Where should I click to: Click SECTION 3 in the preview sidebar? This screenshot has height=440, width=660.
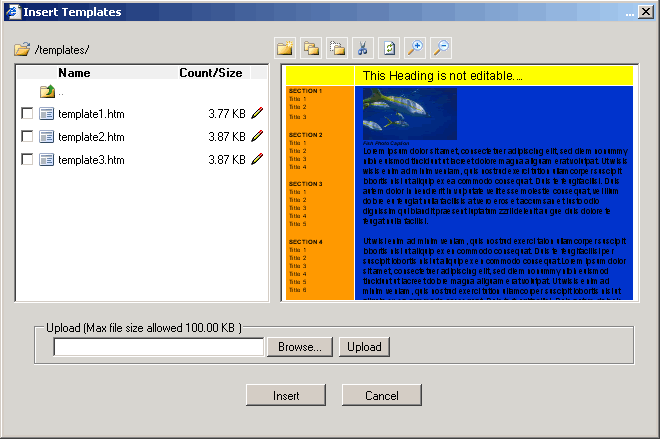[305, 184]
